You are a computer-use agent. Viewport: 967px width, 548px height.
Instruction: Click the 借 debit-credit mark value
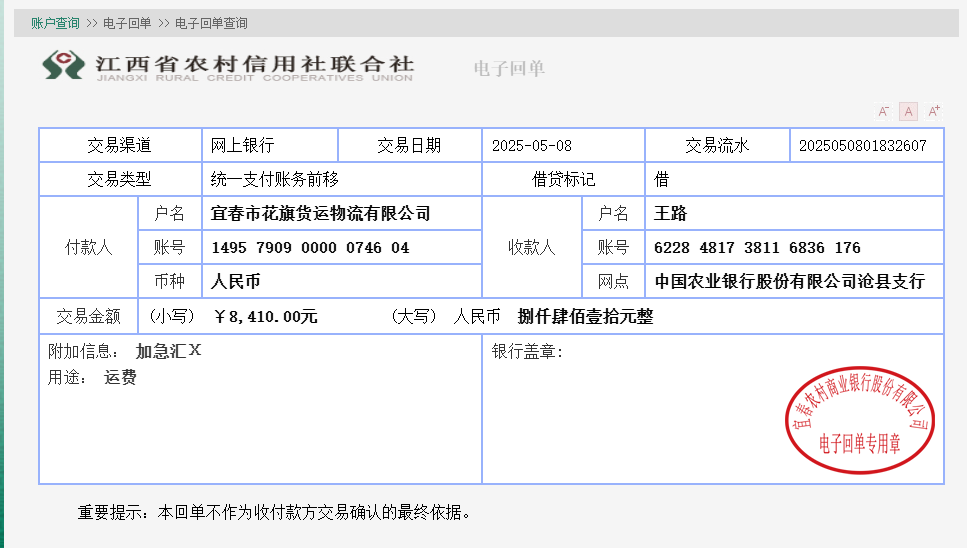click(662, 179)
